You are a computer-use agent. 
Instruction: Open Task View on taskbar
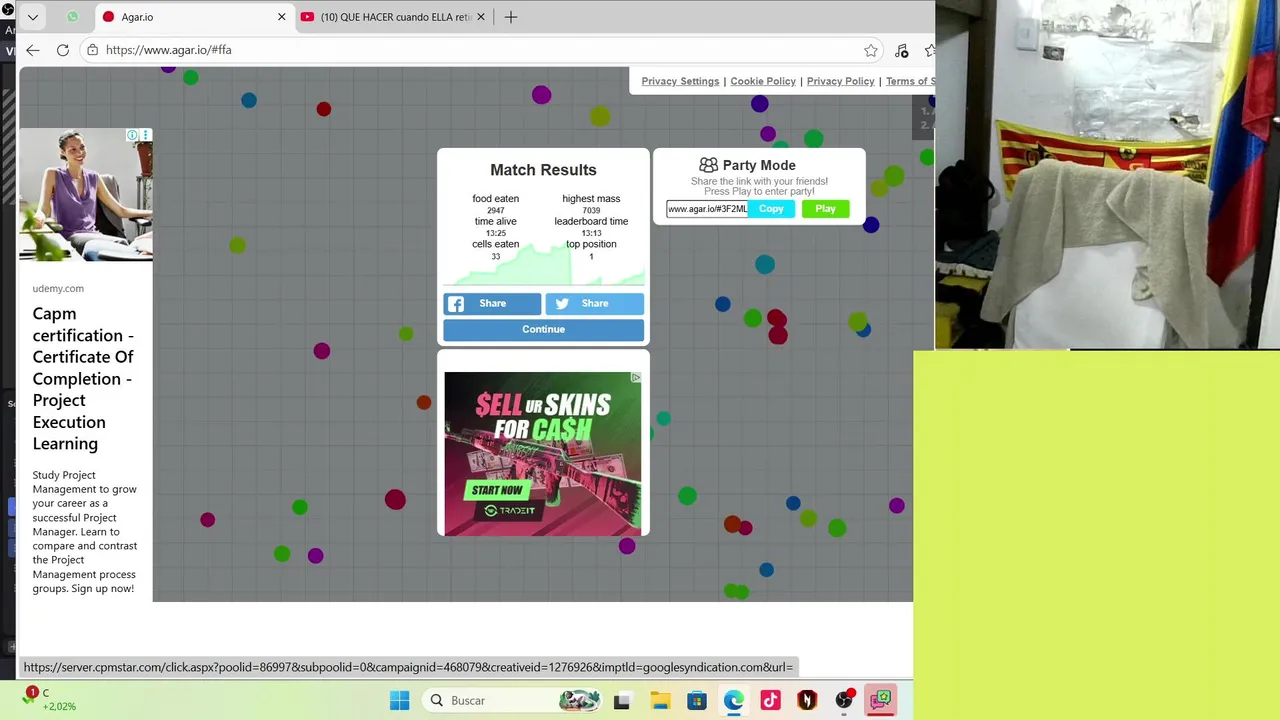pos(622,701)
